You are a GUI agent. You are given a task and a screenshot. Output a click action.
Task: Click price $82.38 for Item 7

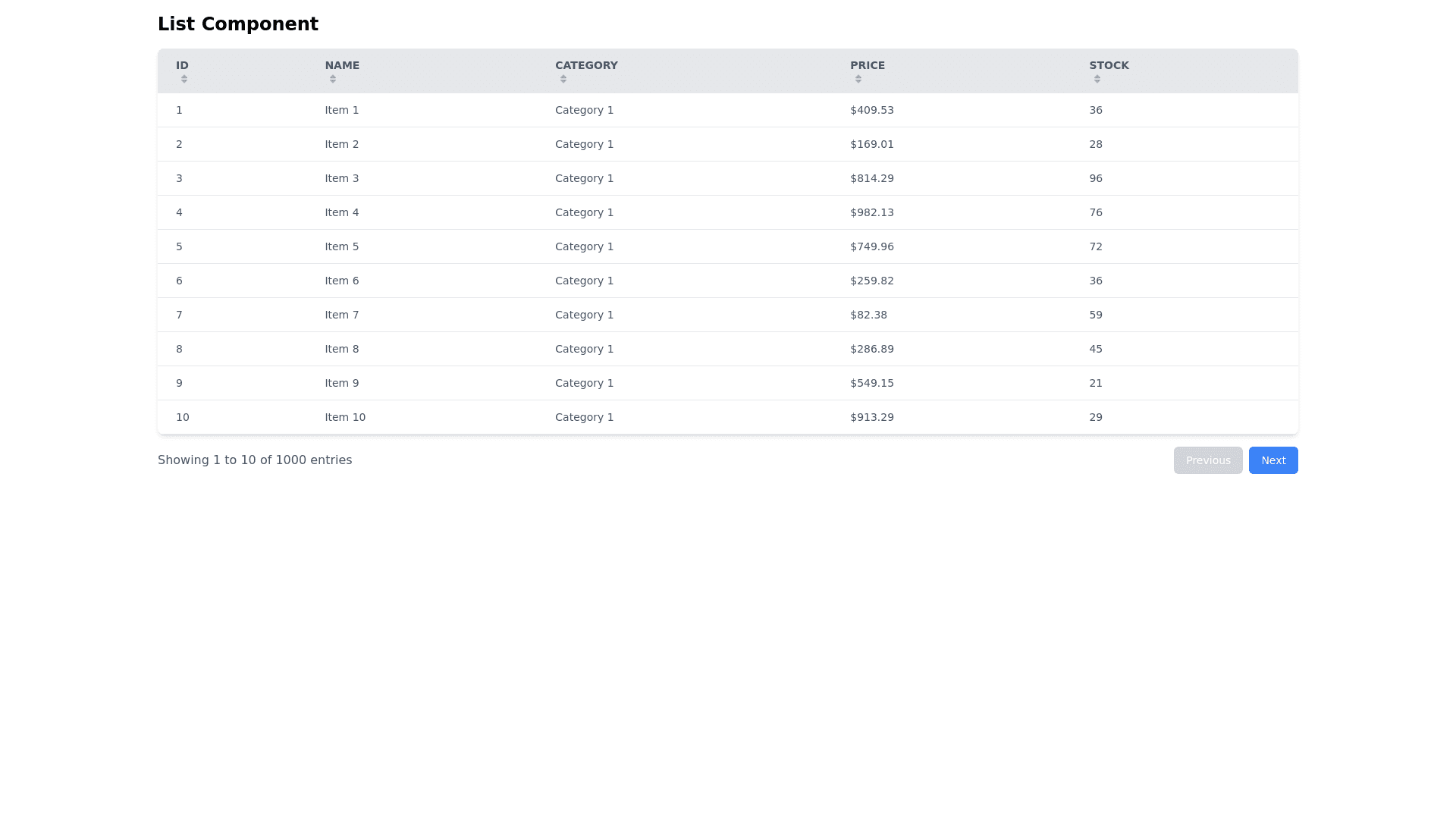tap(868, 315)
